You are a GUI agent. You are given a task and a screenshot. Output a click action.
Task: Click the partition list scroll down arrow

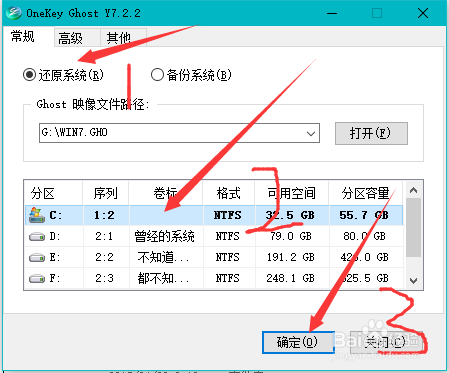(x=414, y=281)
